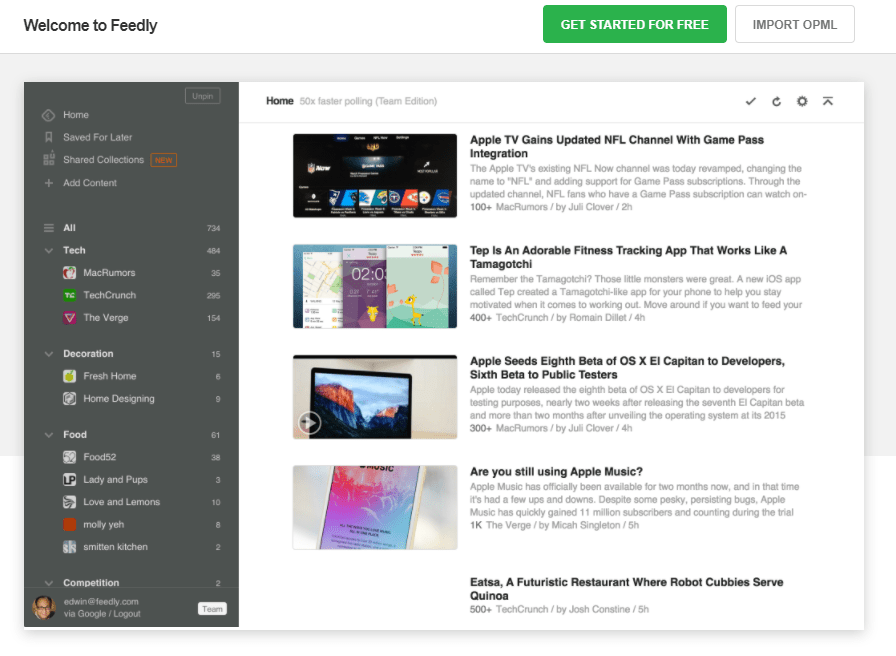This screenshot has width=896, height=656.
Task: Click the Shared Collections grid icon
Action: [x=49, y=159]
